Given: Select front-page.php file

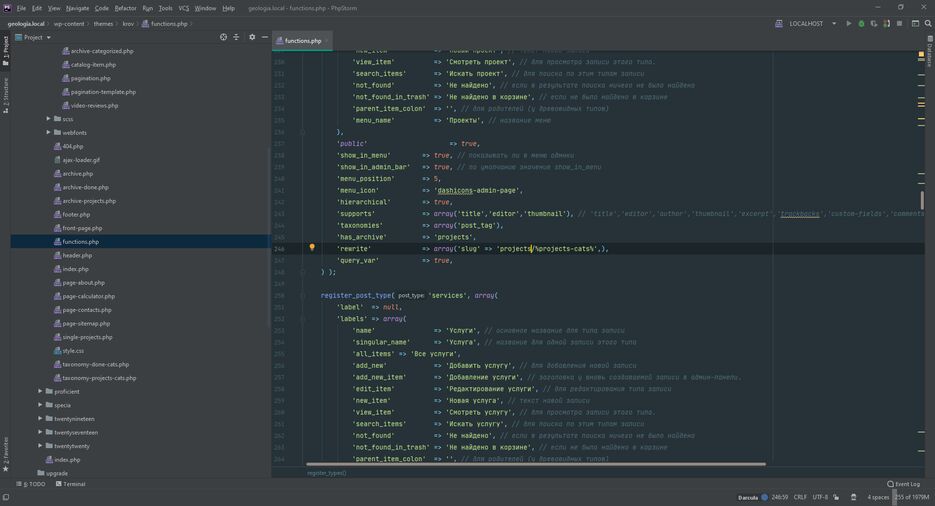Looking at the screenshot, I should tap(82, 228).
